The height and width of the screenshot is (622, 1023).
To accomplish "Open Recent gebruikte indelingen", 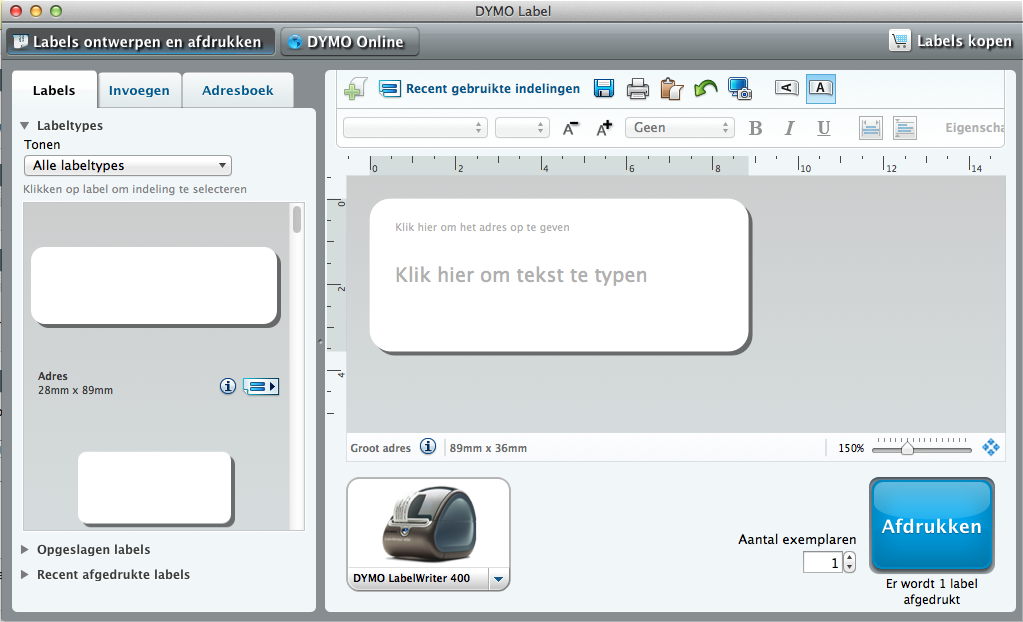I will [480, 89].
